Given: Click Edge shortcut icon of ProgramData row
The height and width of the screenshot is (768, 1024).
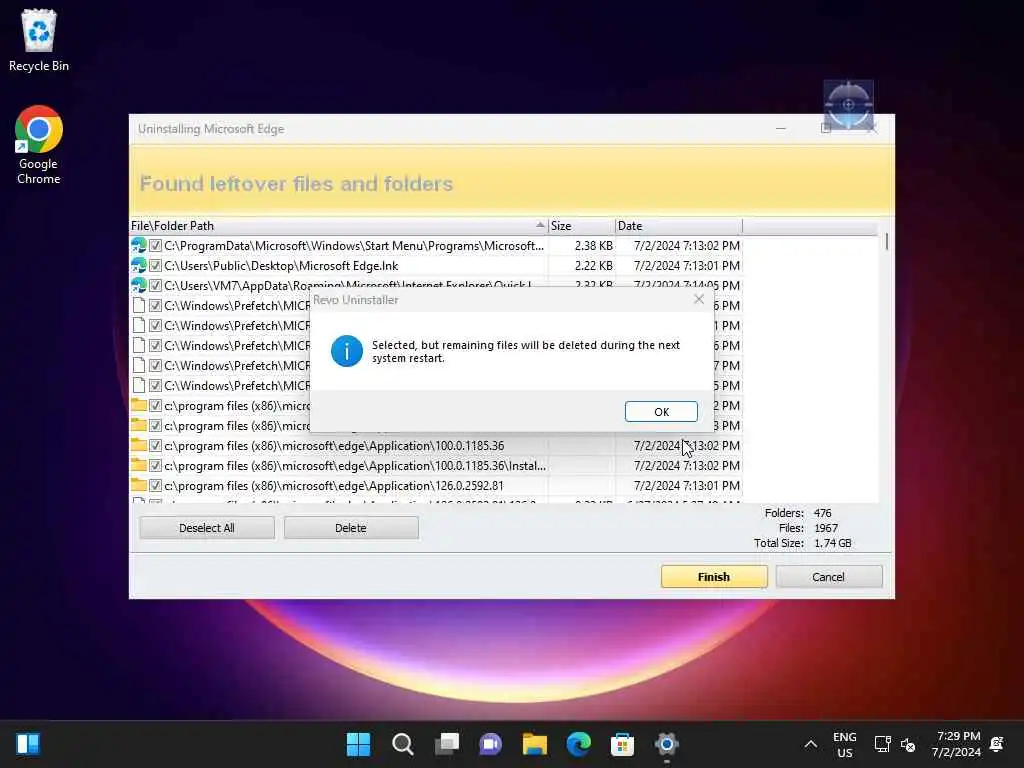Looking at the screenshot, I should tap(138, 246).
